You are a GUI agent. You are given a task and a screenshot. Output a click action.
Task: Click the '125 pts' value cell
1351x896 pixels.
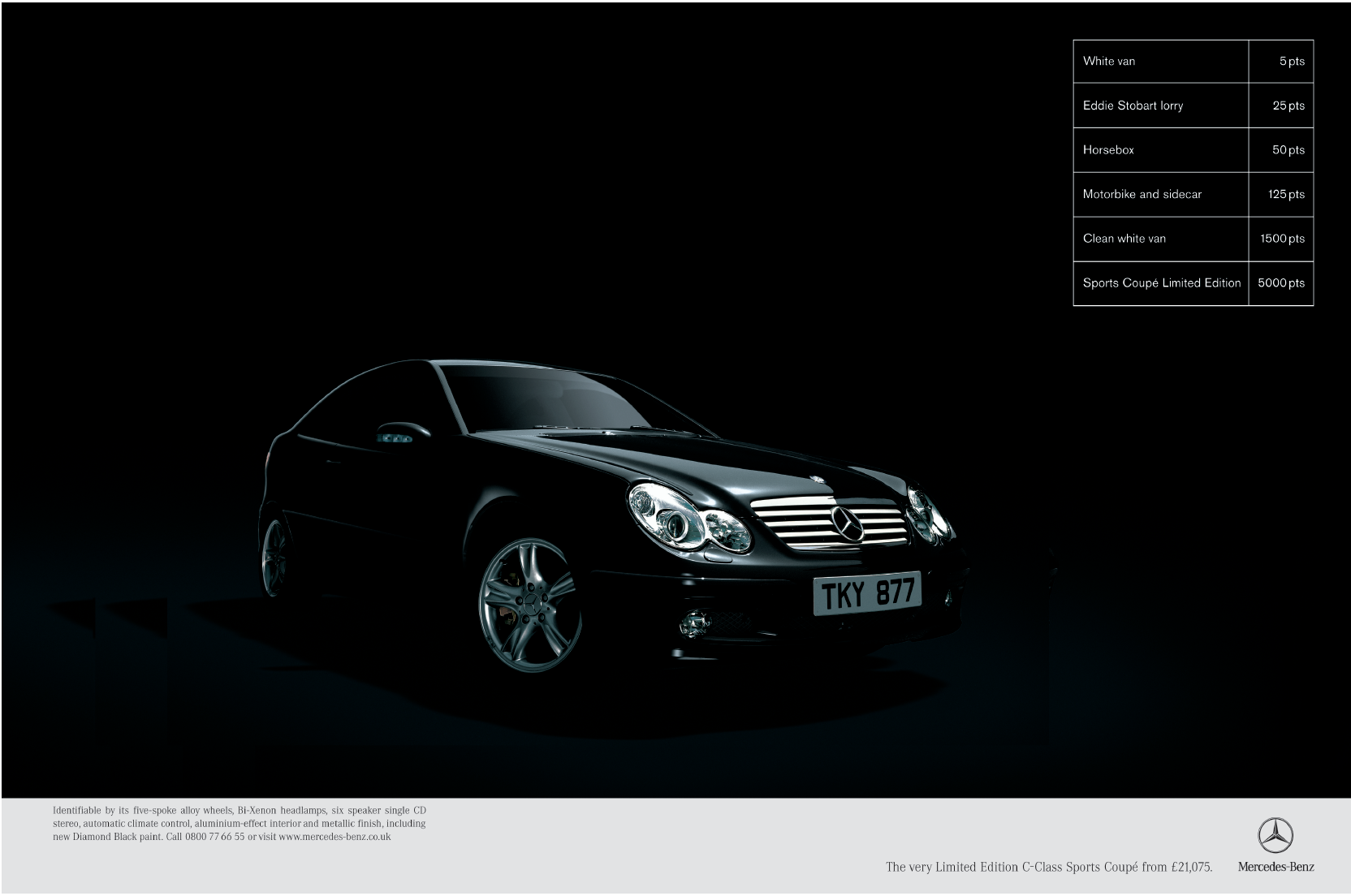tap(1280, 194)
